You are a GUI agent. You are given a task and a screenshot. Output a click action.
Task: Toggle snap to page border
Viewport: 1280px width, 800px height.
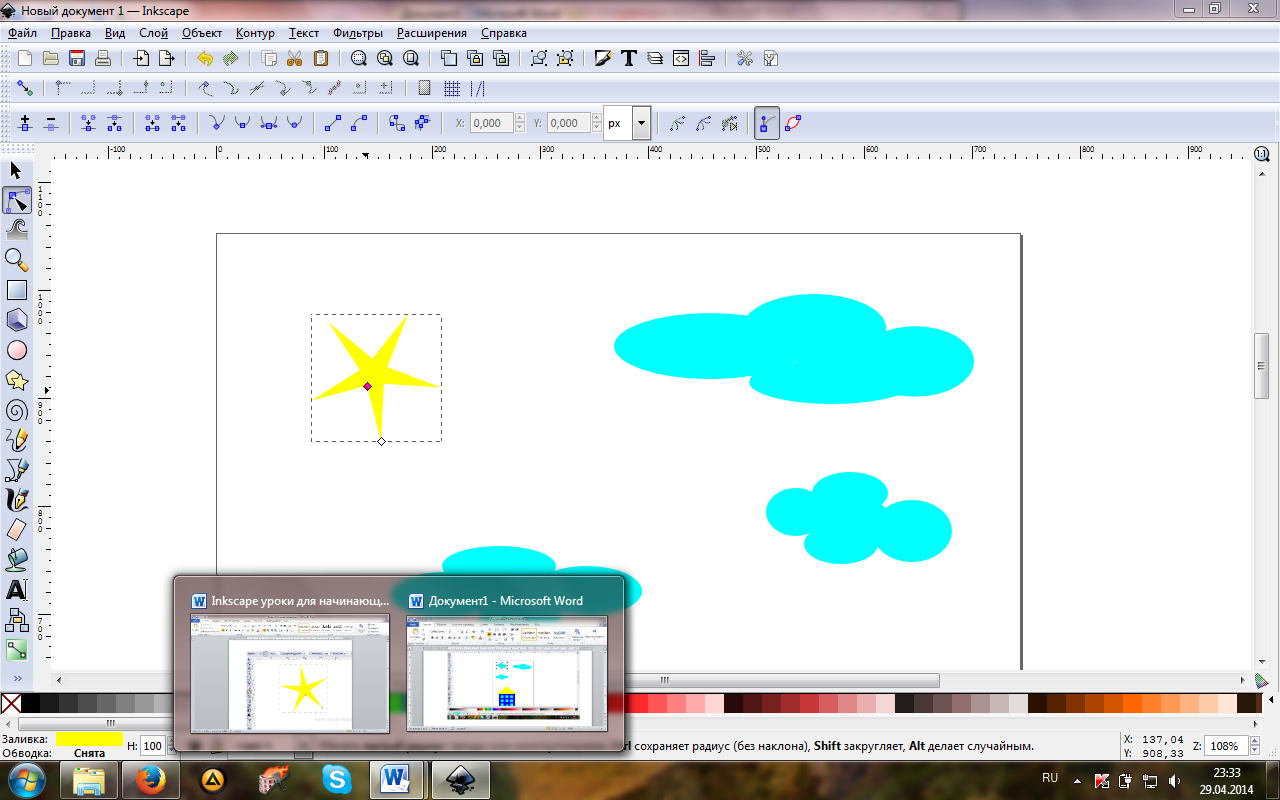click(424, 88)
